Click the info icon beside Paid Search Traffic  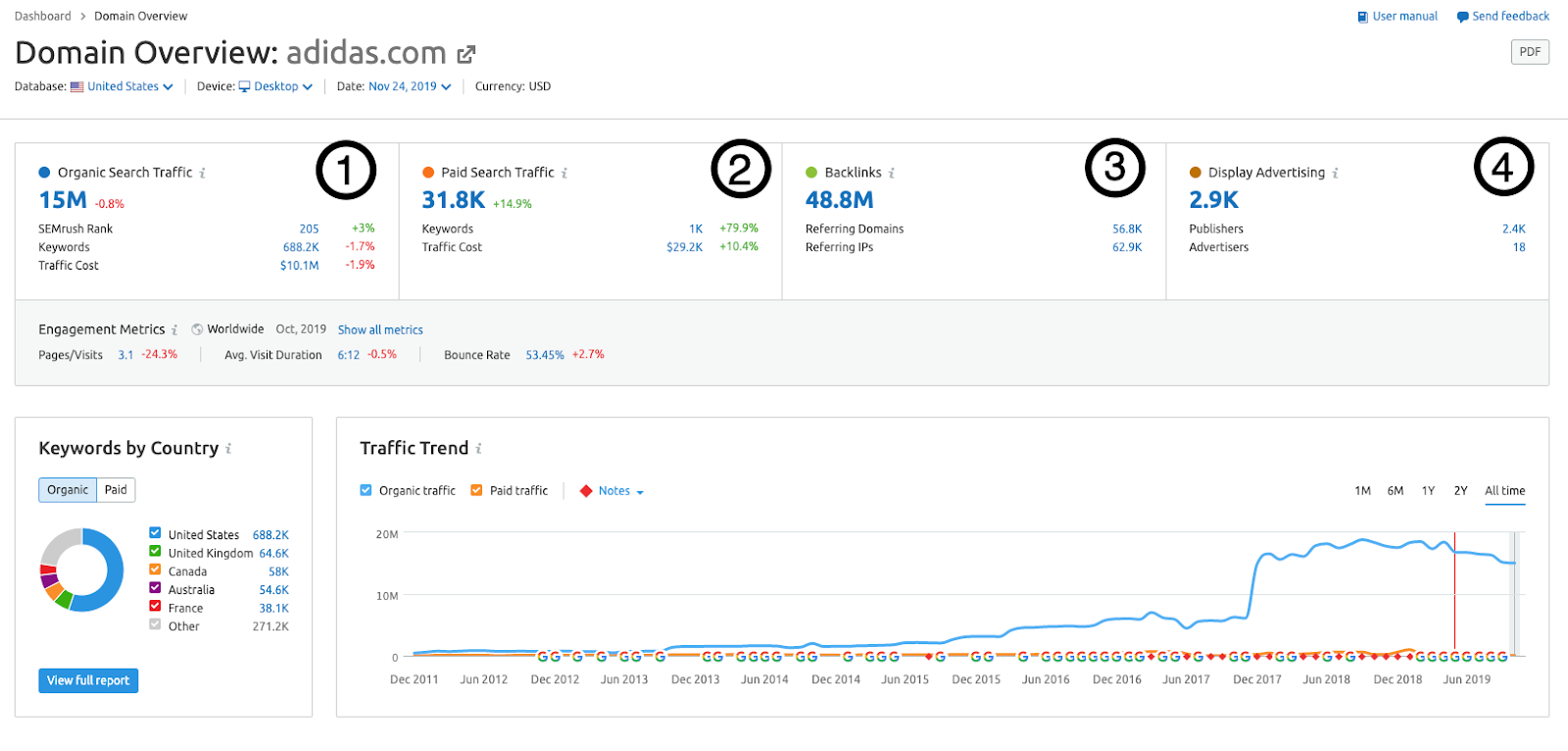pos(564,174)
